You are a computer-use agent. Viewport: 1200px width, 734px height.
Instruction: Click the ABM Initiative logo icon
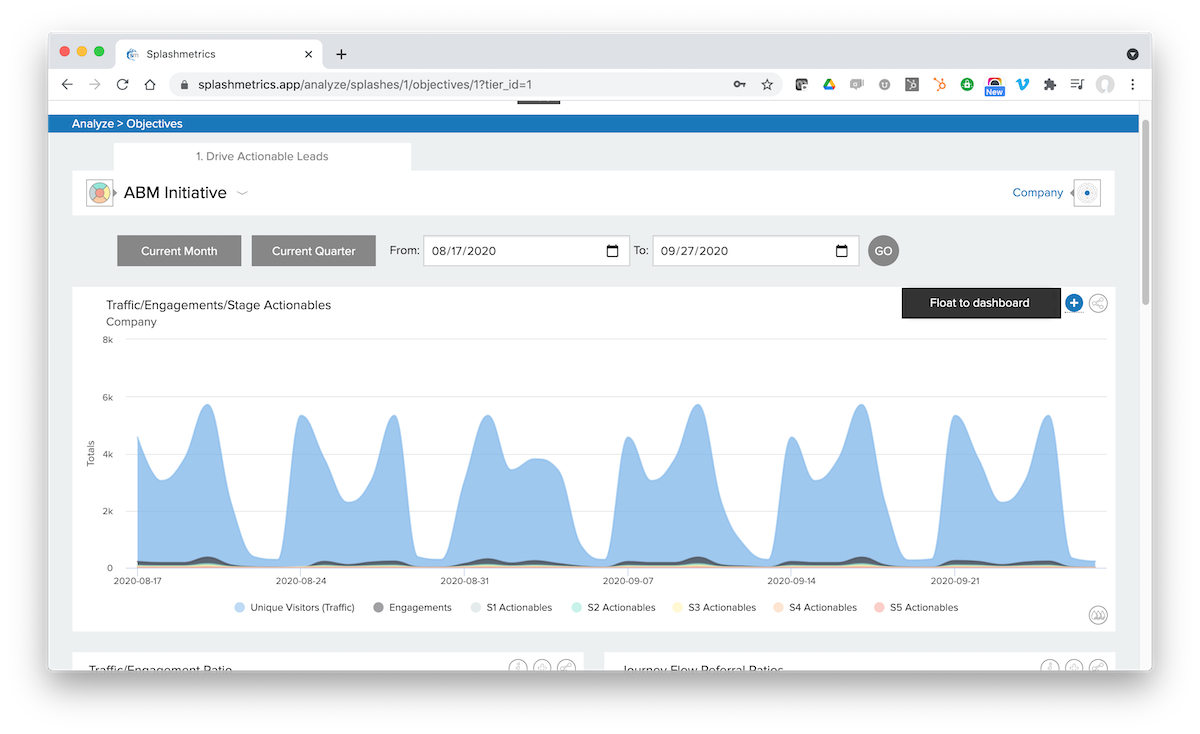tap(99, 193)
